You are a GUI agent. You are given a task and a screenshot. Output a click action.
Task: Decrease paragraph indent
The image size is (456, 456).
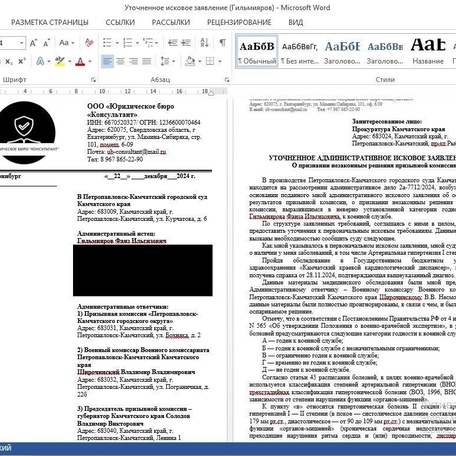(172, 43)
